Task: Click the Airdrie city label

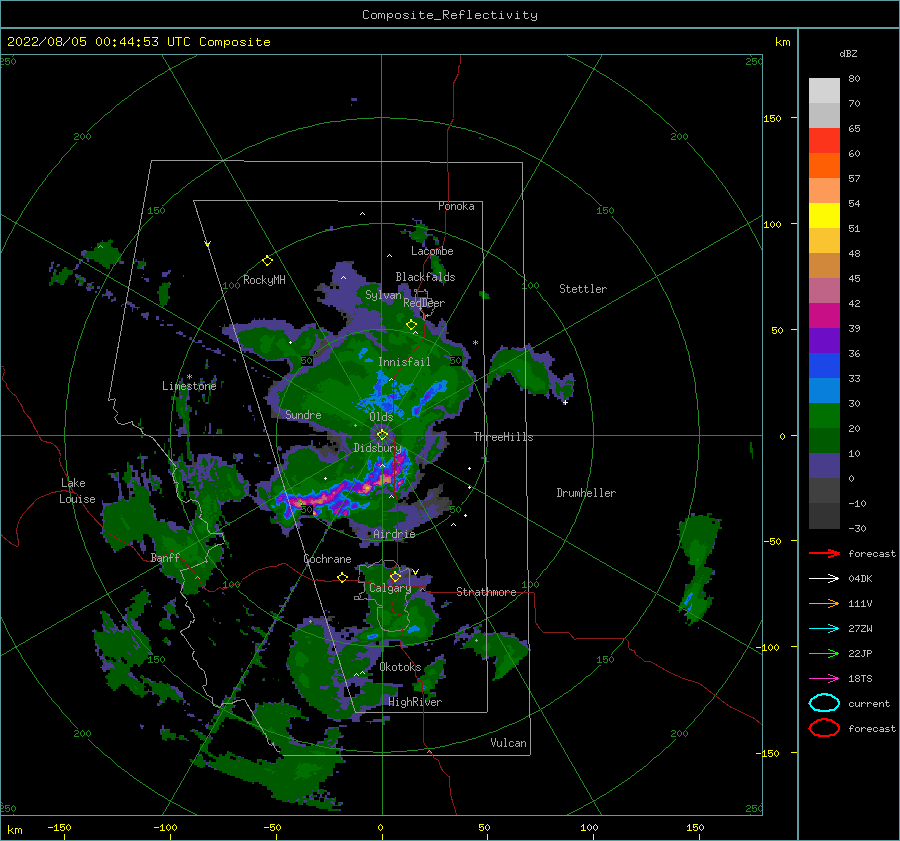Action: [x=394, y=534]
